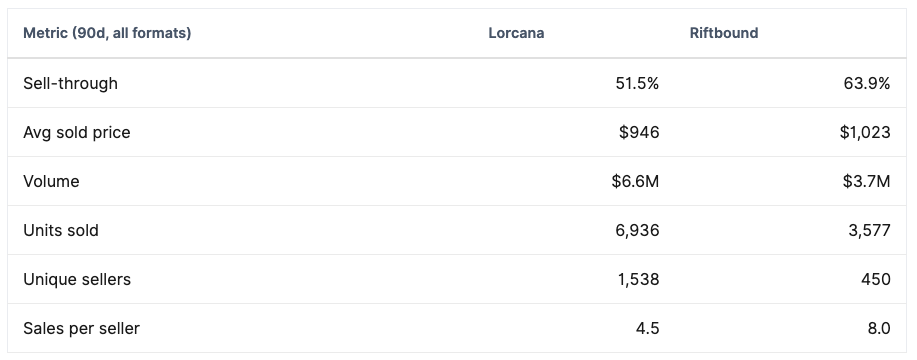Select the Avg sold price row label
The height and width of the screenshot is (360, 917).
point(77,133)
